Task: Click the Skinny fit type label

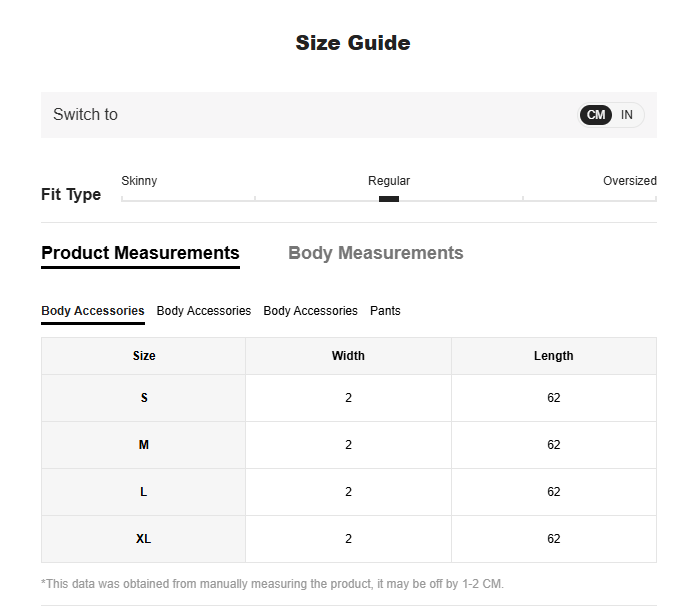Action: [139, 181]
